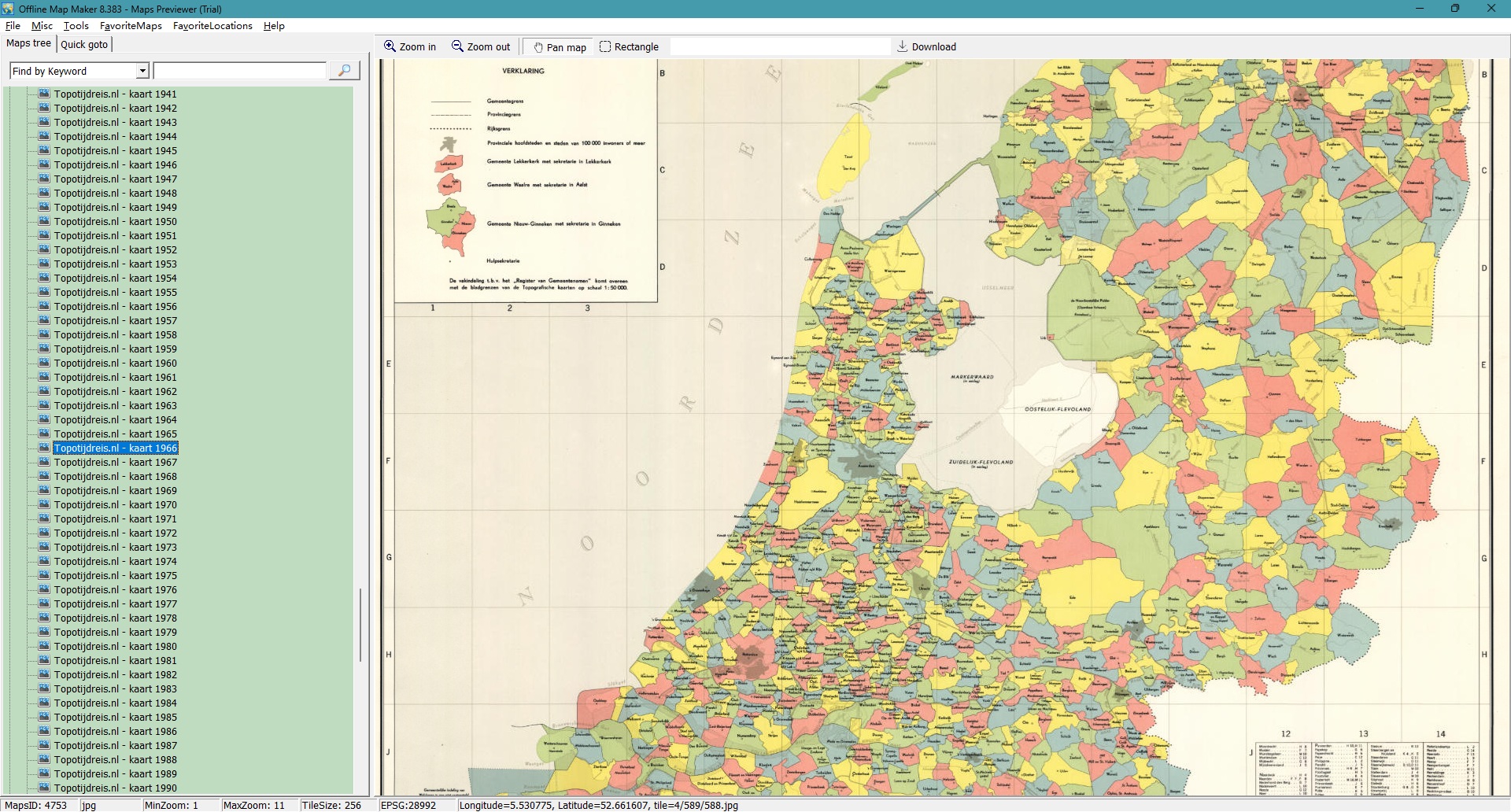Select Topotijdreis.nl - kaart 1967
This screenshot has width=1511, height=812.
(x=115, y=463)
